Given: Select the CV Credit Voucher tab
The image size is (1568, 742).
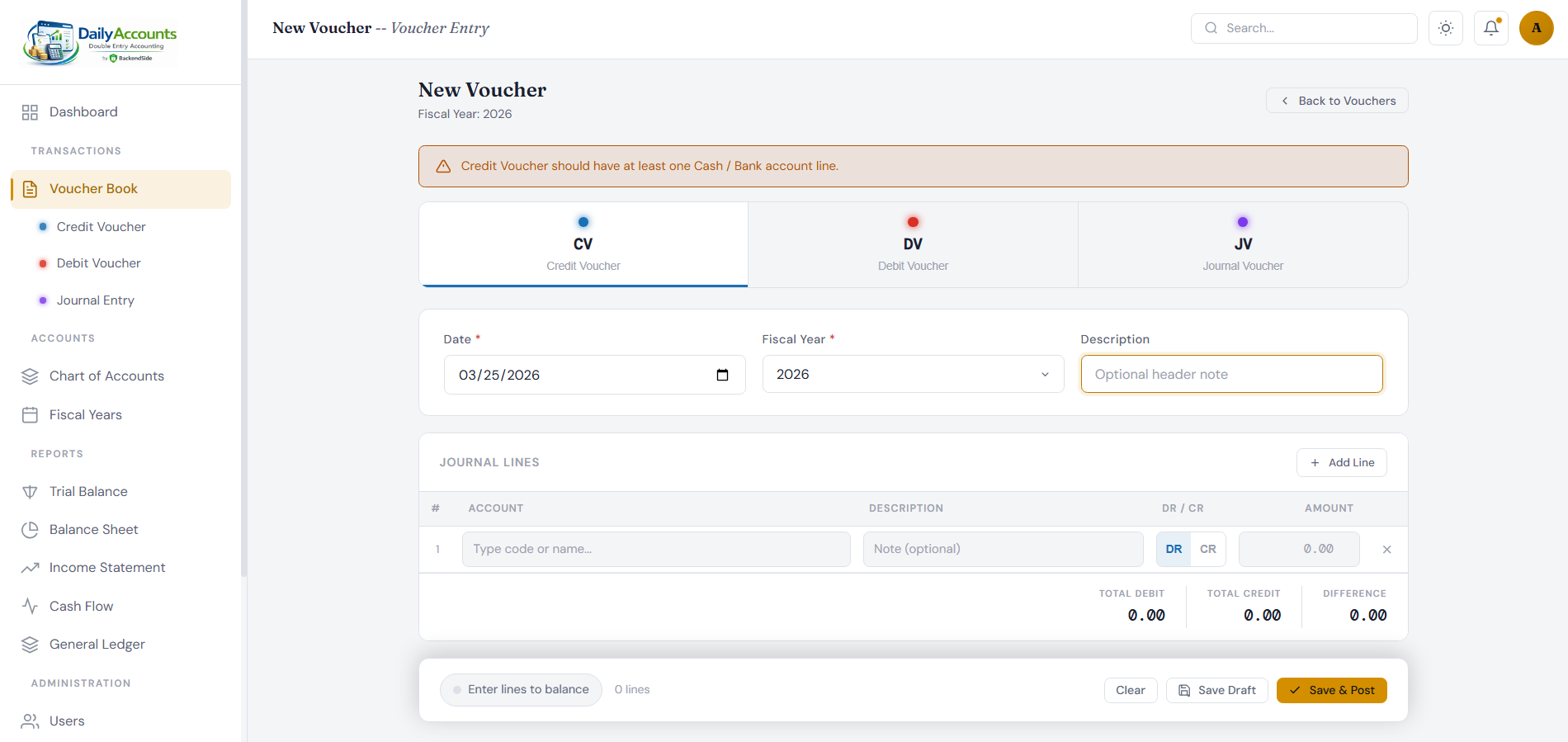Looking at the screenshot, I should tap(583, 245).
